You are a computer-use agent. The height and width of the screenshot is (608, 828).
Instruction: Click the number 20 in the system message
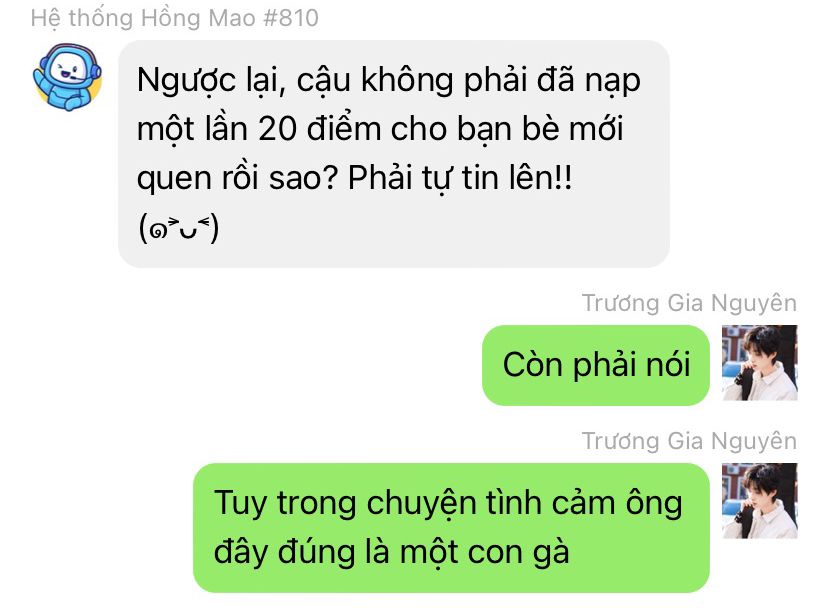coord(277,129)
